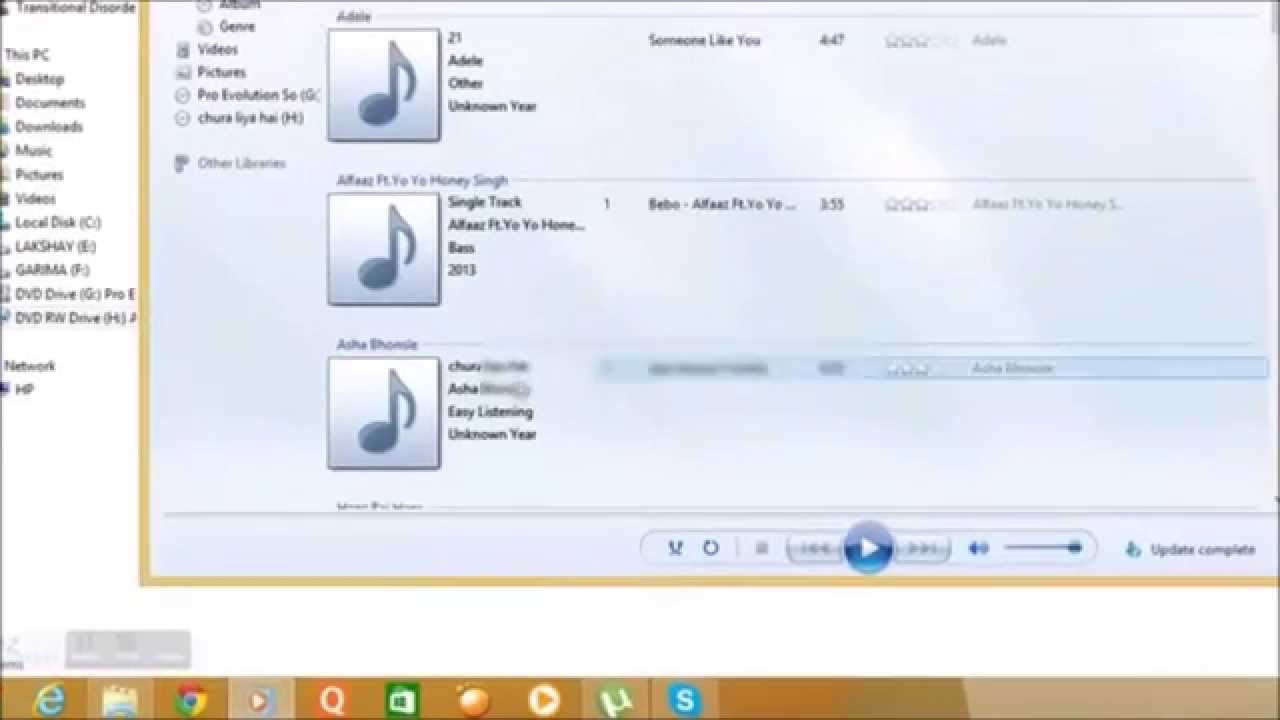Open the green Store icon on taskbar
1280x720 pixels.
pyautogui.click(x=402, y=700)
